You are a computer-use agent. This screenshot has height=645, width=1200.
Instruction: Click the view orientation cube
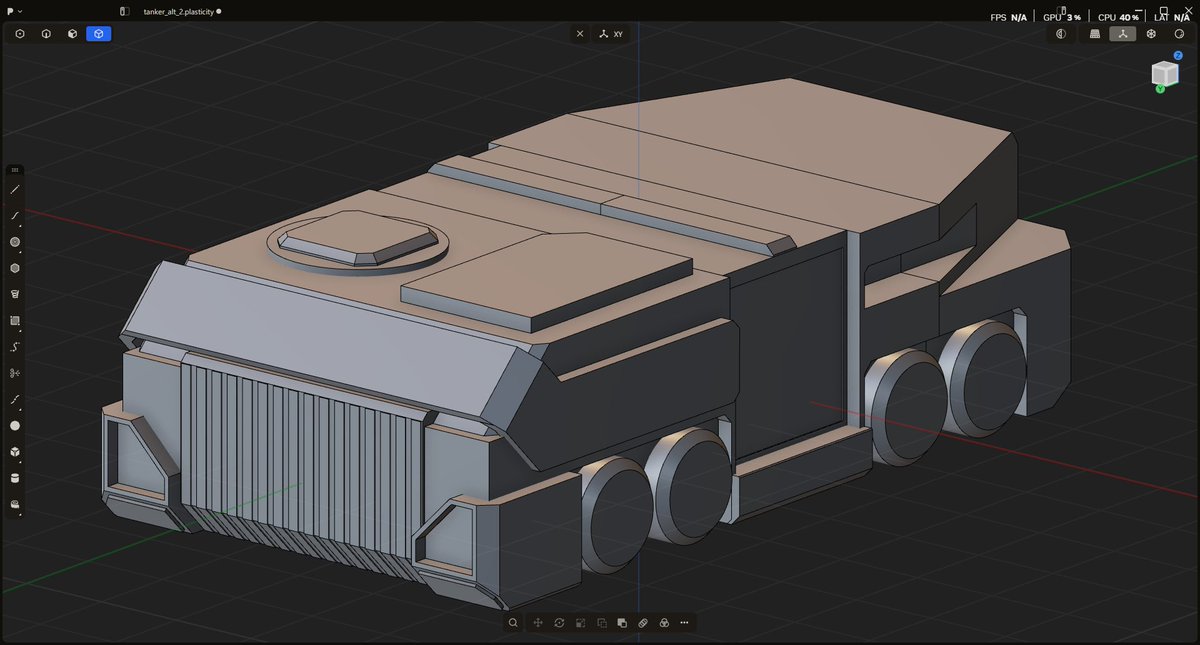pos(1164,74)
